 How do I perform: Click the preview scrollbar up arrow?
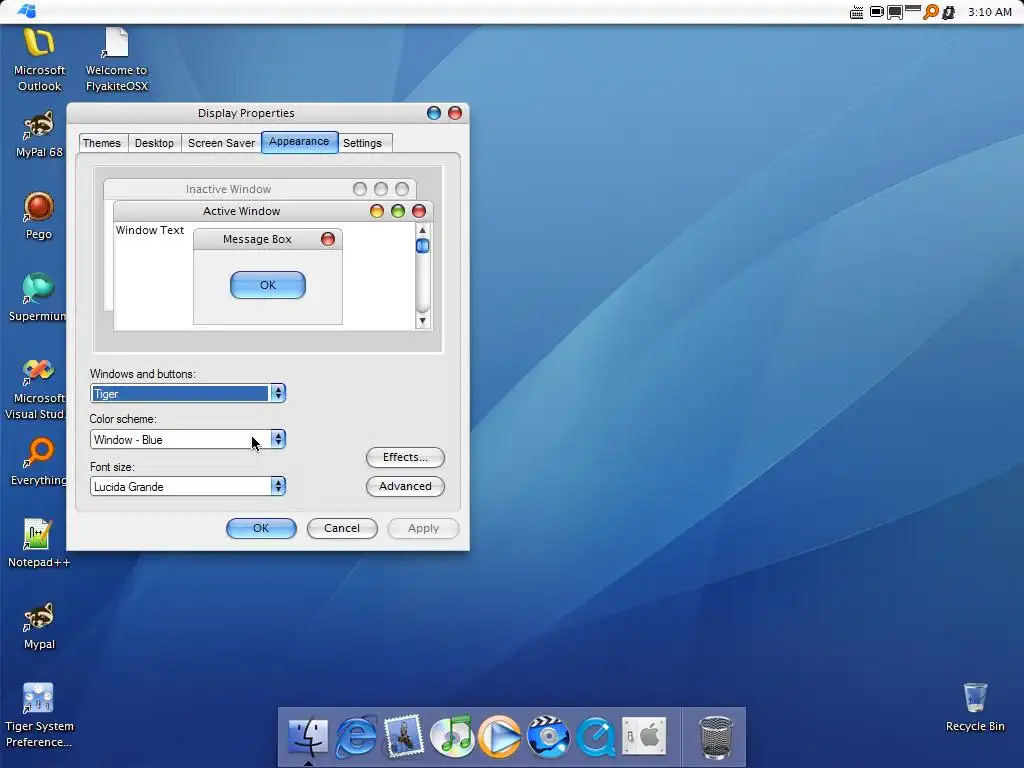pos(423,230)
